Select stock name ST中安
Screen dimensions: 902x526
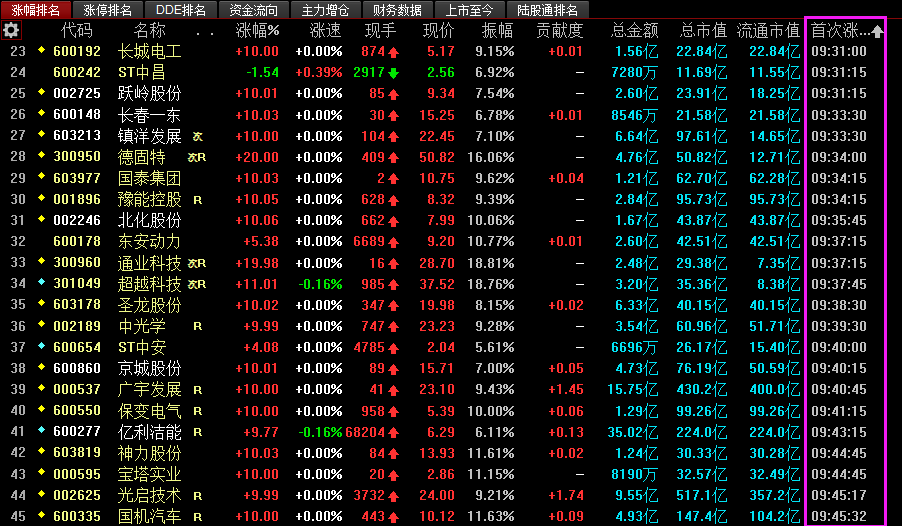[x=142, y=348]
